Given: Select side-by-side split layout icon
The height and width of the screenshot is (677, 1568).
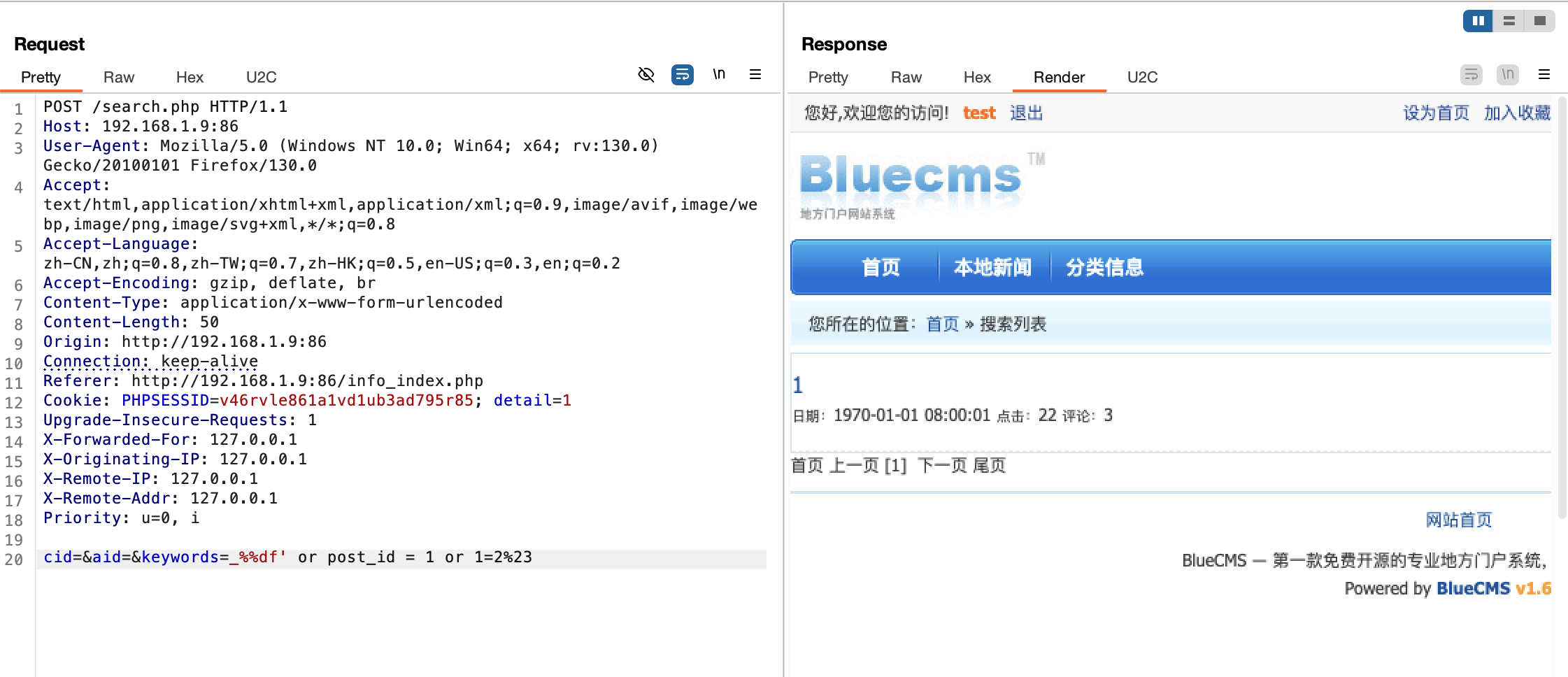Looking at the screenshot, I should pos(1478,21).
